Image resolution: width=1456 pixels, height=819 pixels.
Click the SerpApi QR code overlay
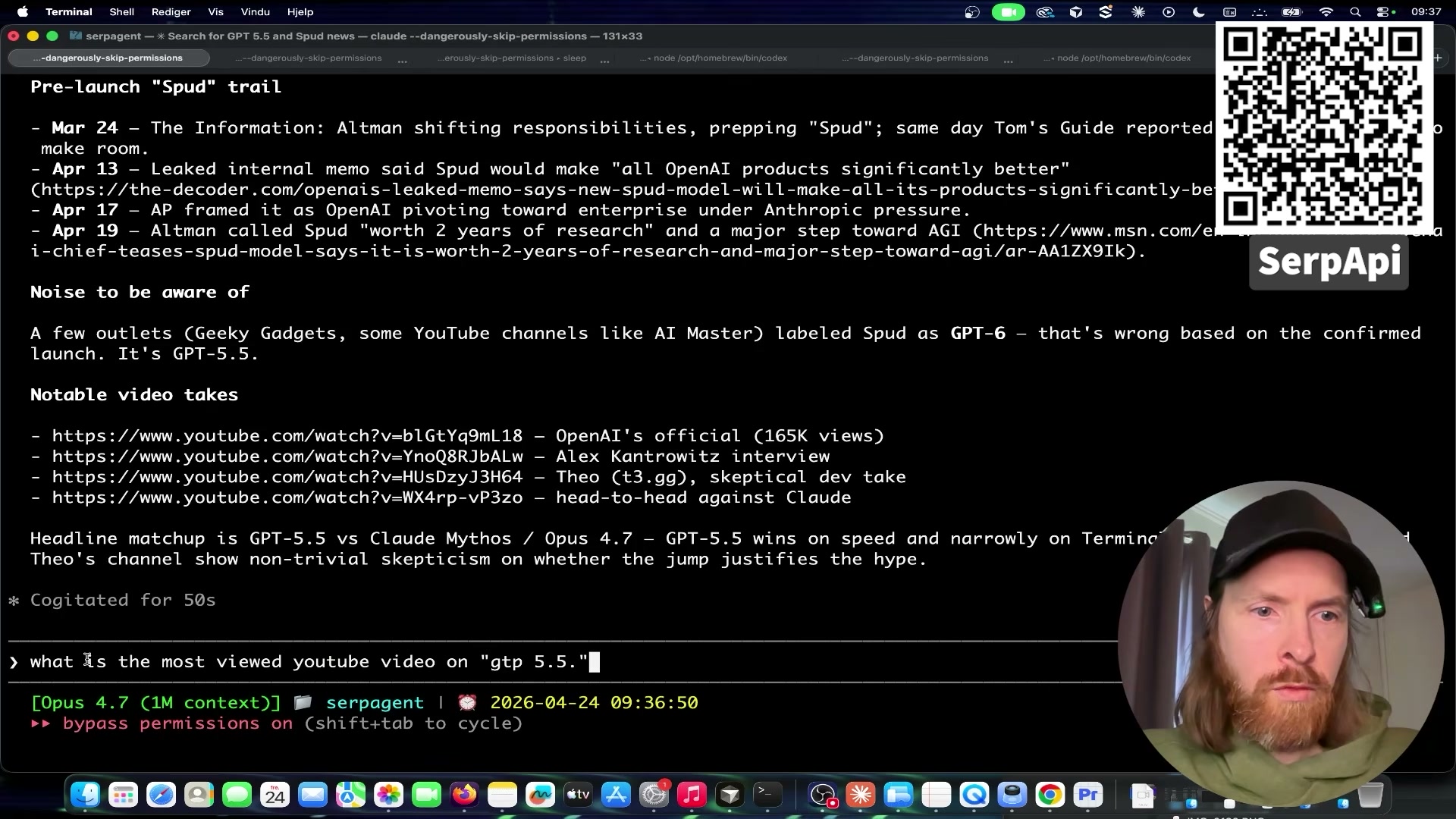point(1324,127)
